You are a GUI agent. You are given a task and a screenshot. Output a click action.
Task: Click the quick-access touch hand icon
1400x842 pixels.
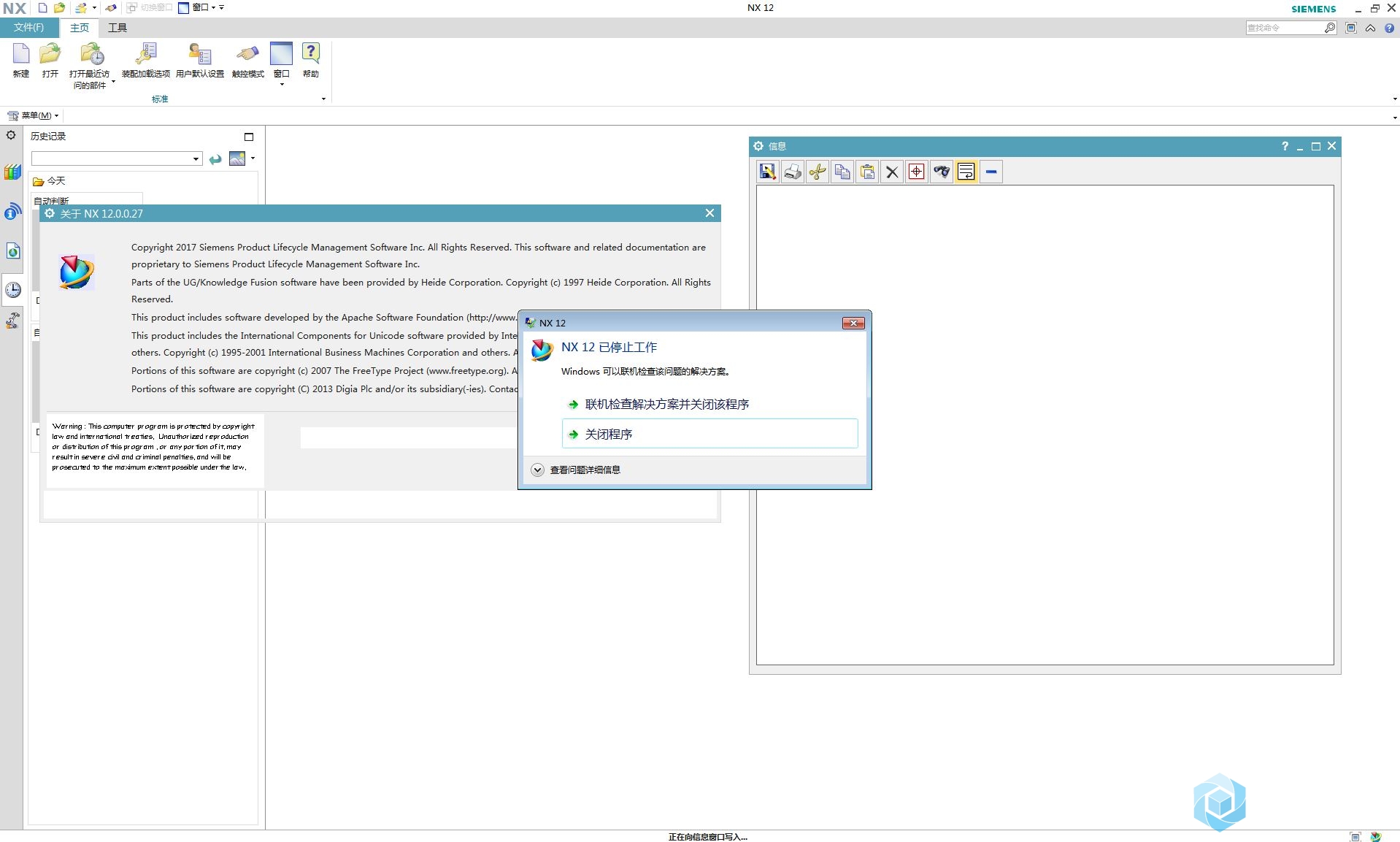(x=111, y=8)
